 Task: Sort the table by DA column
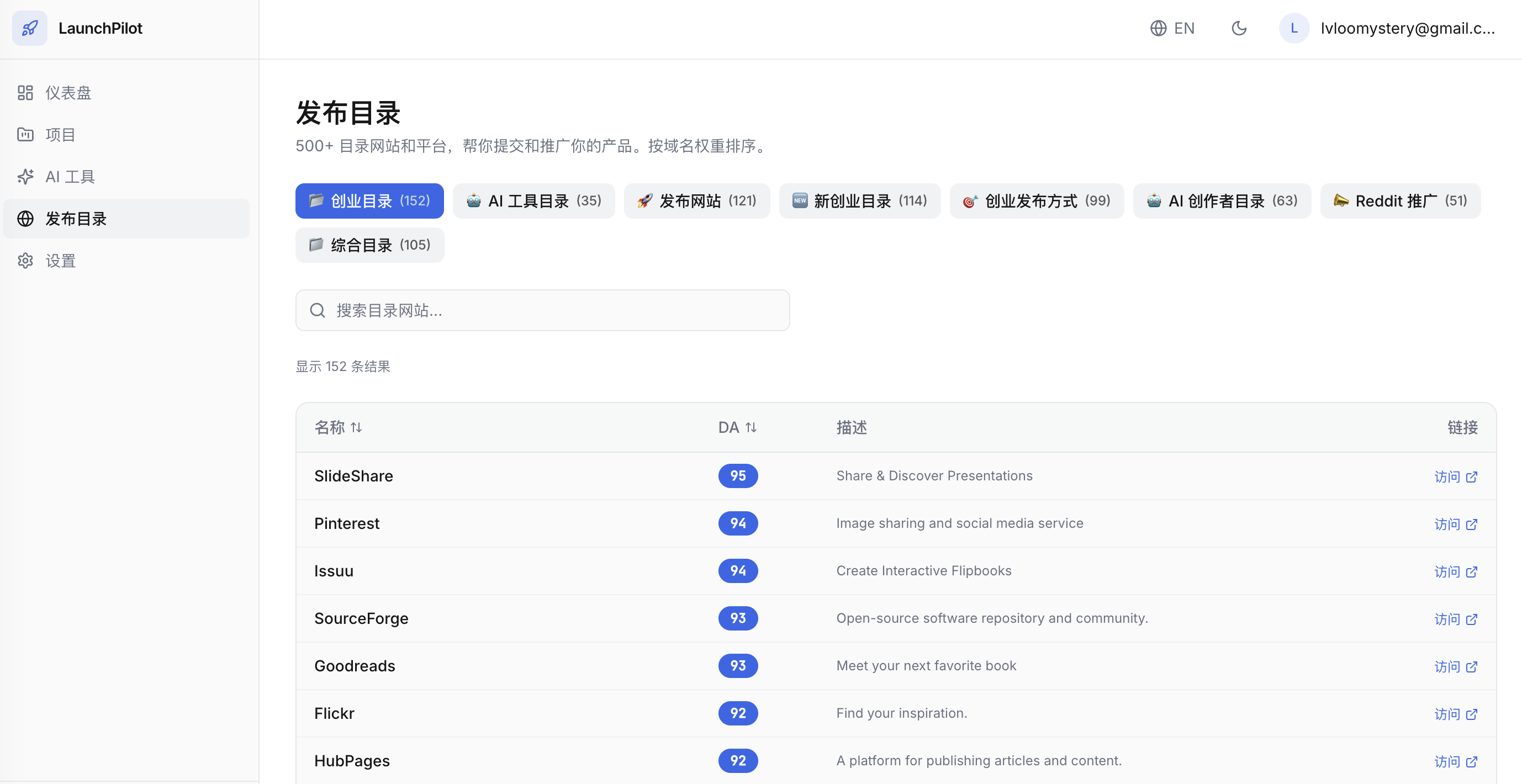coord(737,427)
